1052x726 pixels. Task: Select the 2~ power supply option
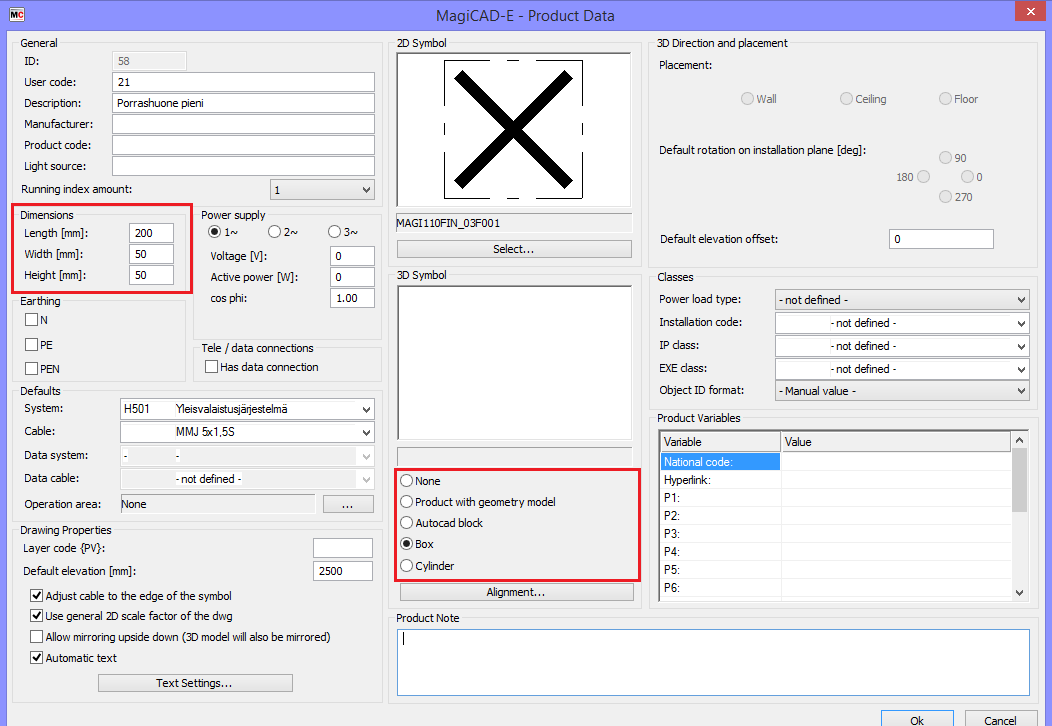[274, 231]
